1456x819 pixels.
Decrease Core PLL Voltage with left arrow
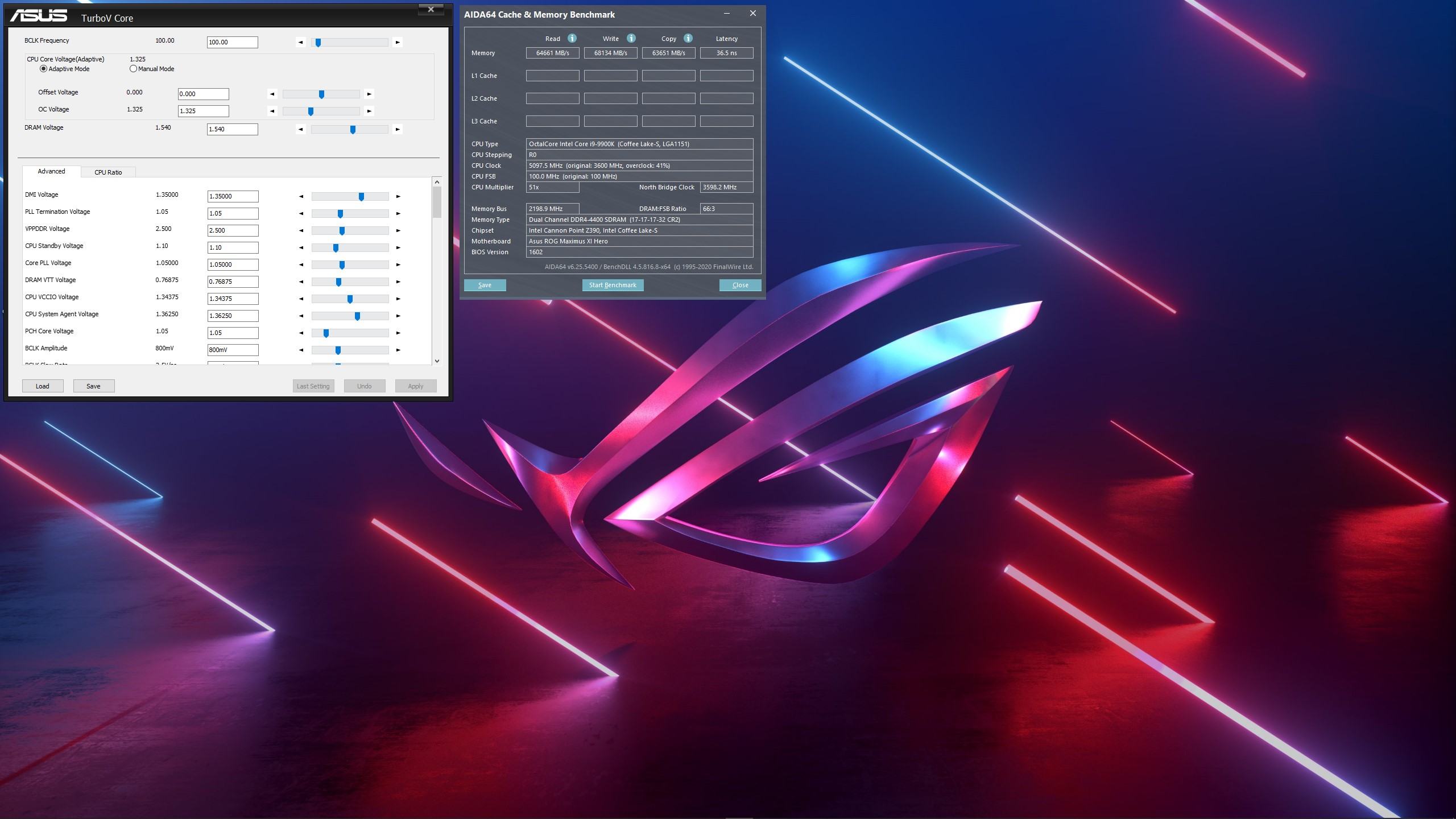(x=301, y=264)
